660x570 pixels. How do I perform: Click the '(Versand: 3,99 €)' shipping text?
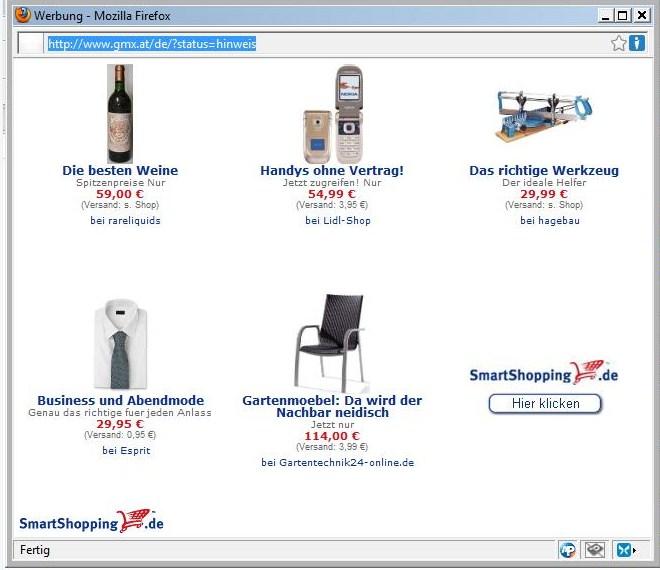[x=332, y=447]
